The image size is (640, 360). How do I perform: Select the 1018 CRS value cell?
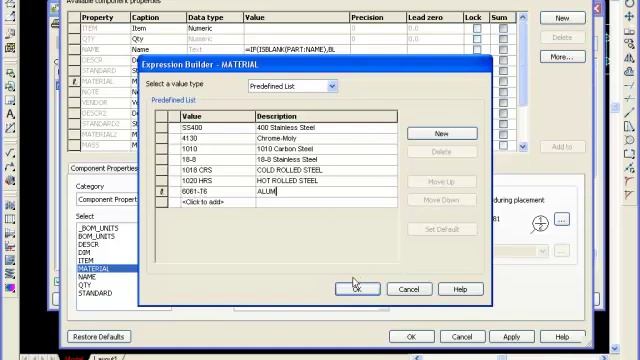coord(218,170)
